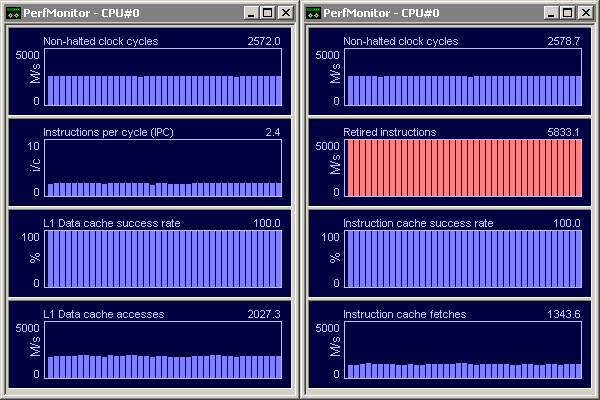Viewport: 600px width, 400px height.
Task: Click the red Retired instructions bar graph
Action: [x=463, y=168]
